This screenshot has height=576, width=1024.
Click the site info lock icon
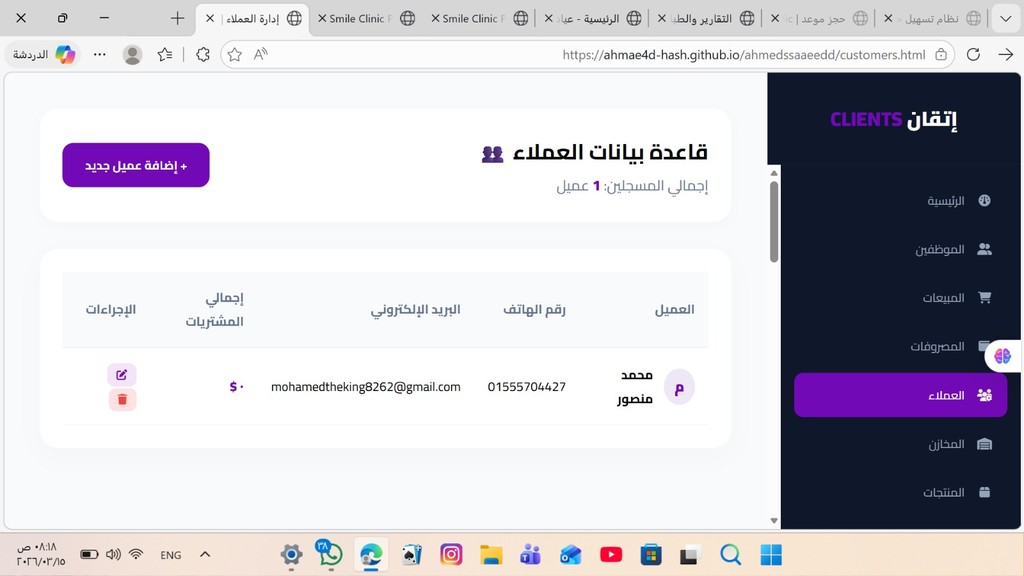click(x=941, y=54)
